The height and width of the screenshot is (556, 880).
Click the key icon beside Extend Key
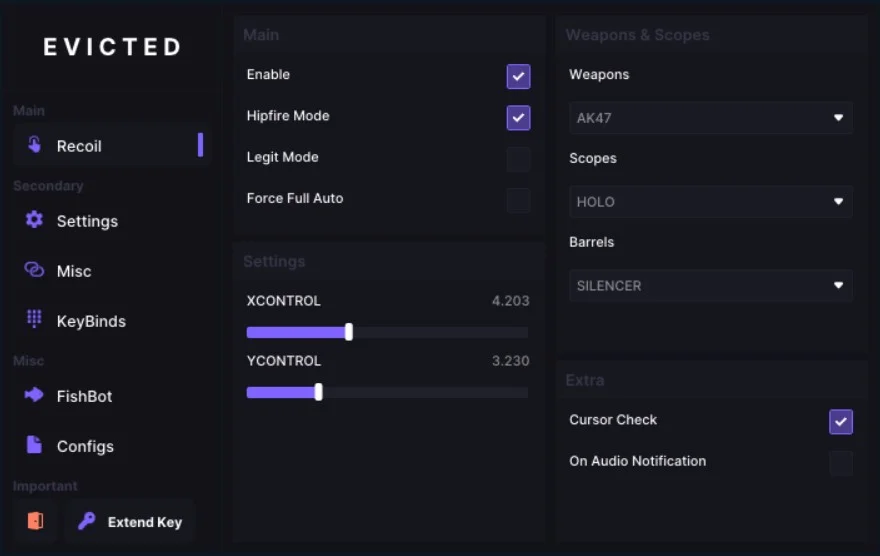86,521
